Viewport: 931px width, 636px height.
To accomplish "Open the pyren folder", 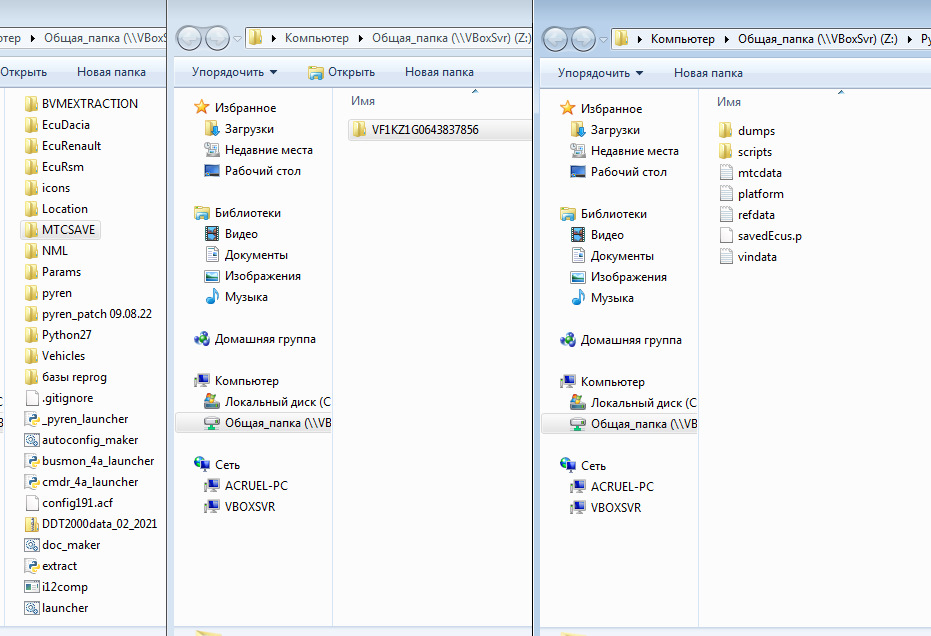I will tap(48, 293).
